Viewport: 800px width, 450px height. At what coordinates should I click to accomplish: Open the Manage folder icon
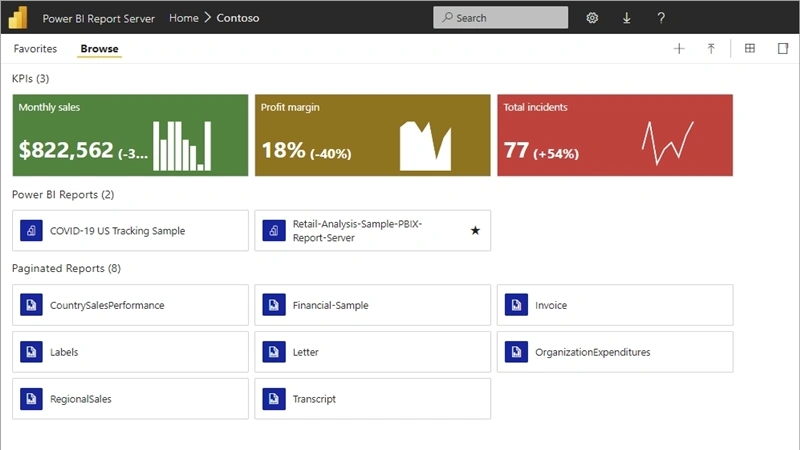point(783,48)
